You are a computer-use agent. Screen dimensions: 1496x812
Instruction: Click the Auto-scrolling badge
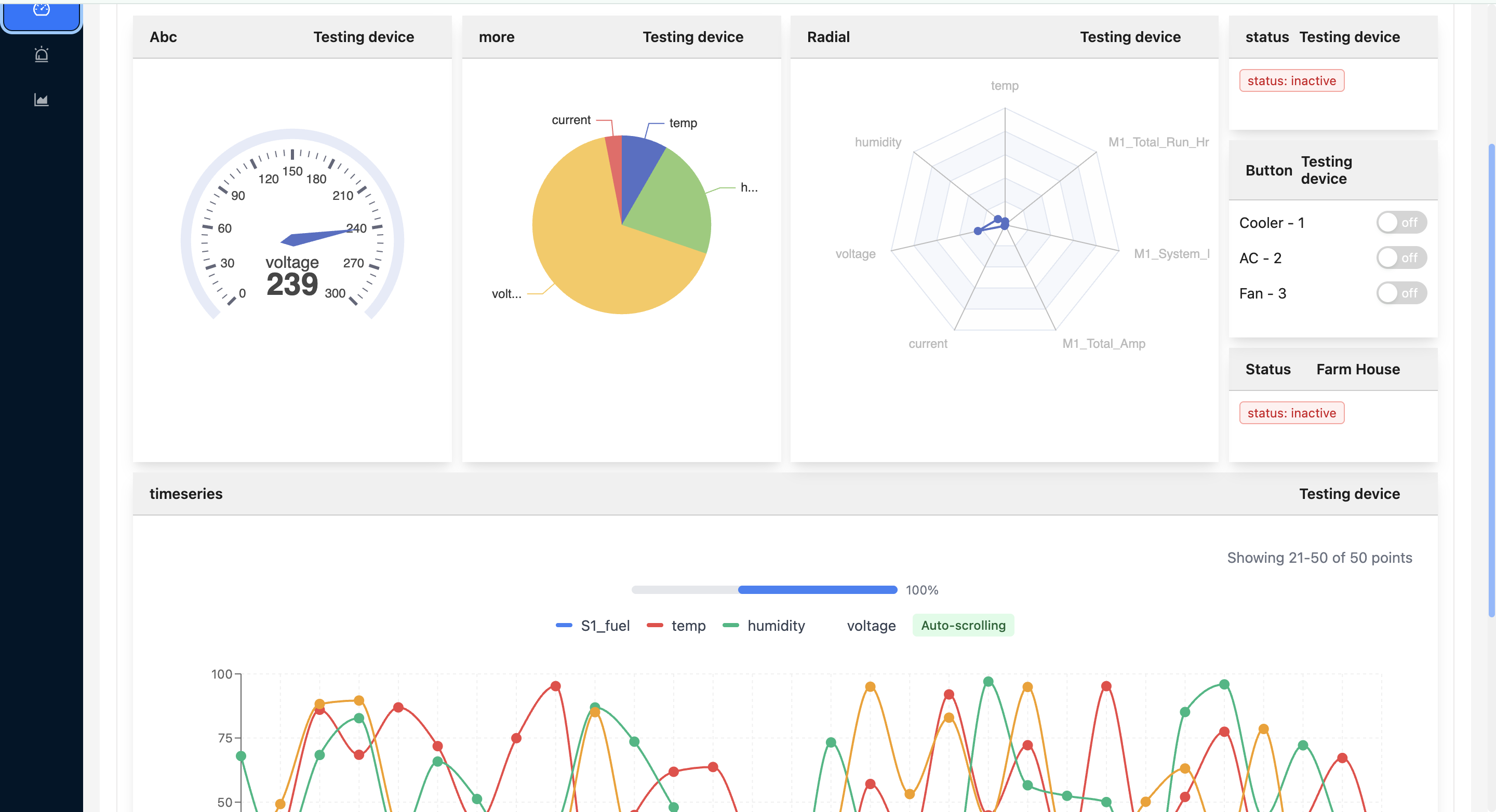(963, 626)
